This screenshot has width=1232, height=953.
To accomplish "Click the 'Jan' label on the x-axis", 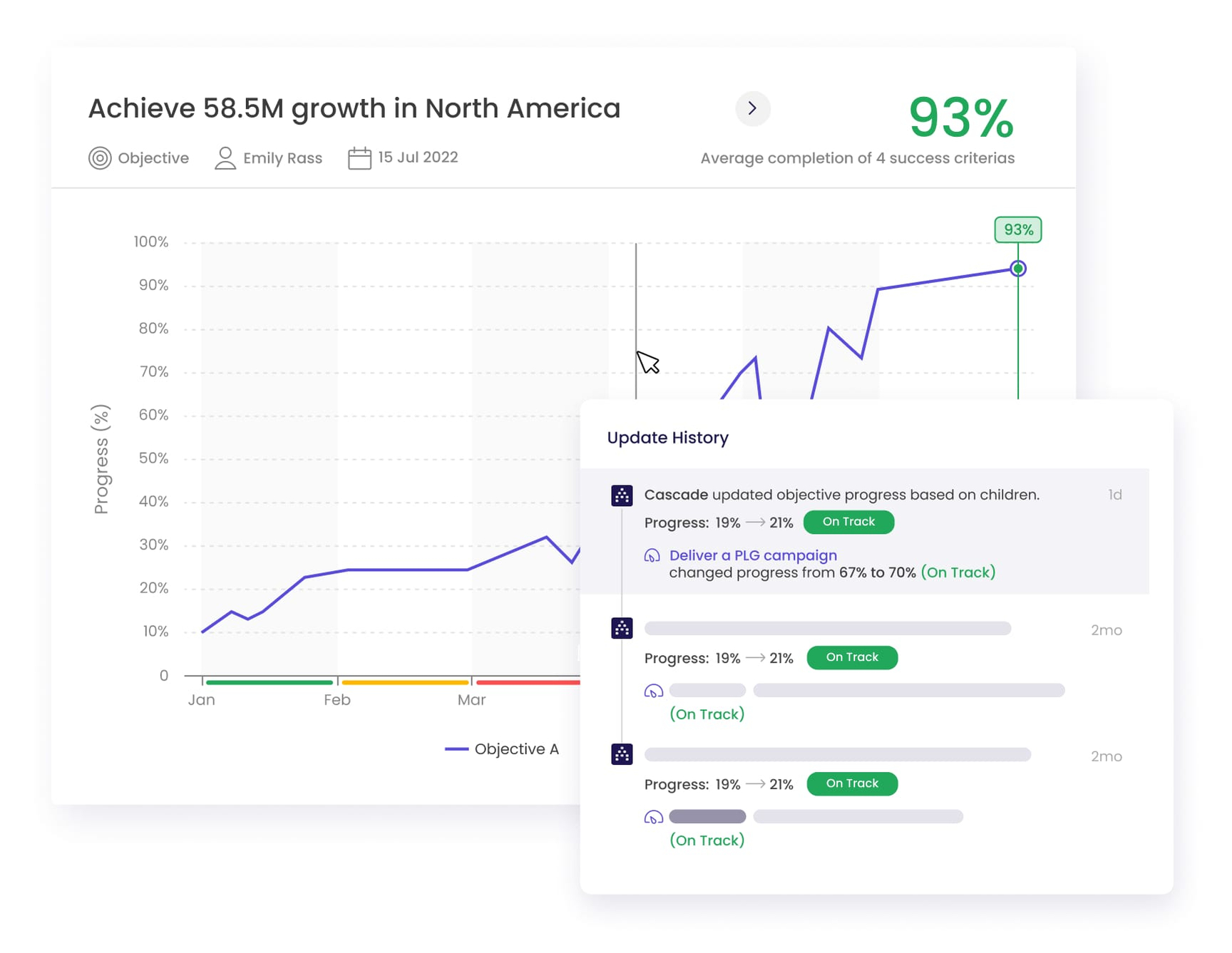I will 202,700.
